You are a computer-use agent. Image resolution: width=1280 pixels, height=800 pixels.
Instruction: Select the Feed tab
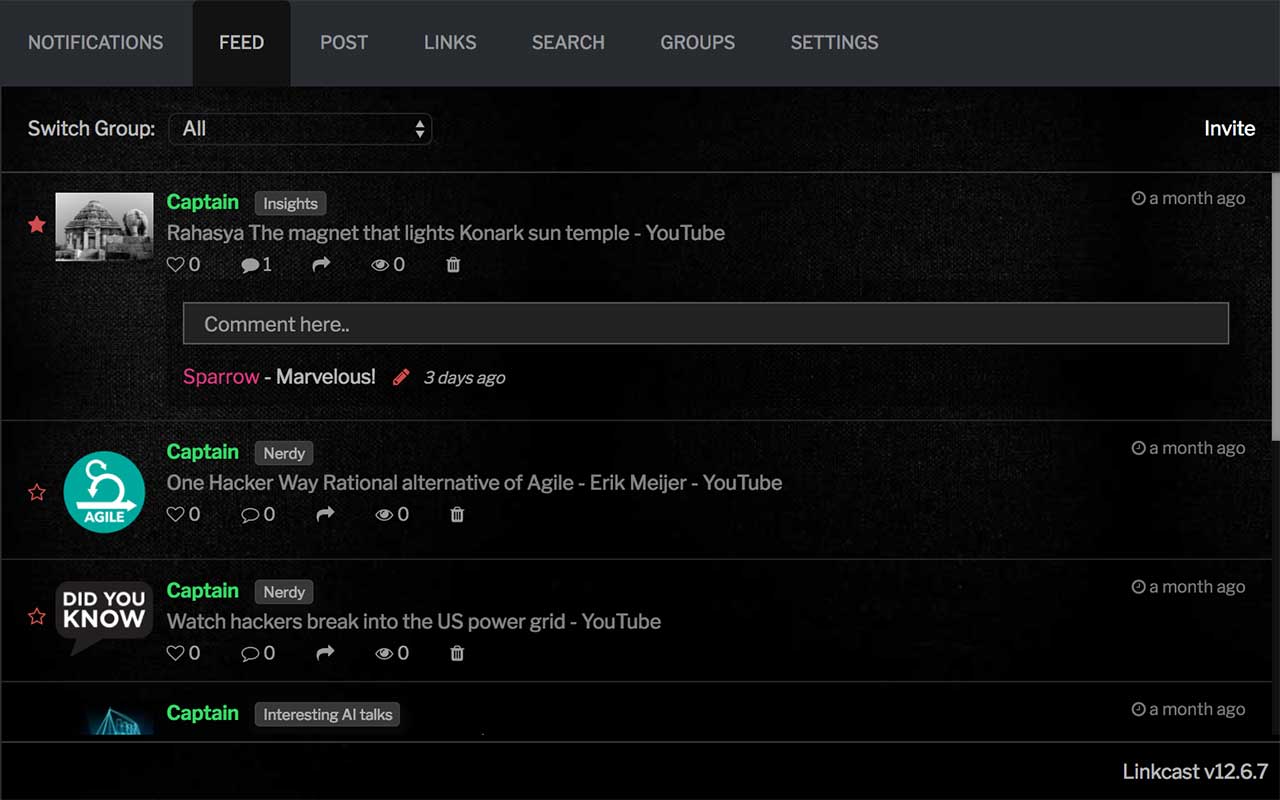pos(241,43)
